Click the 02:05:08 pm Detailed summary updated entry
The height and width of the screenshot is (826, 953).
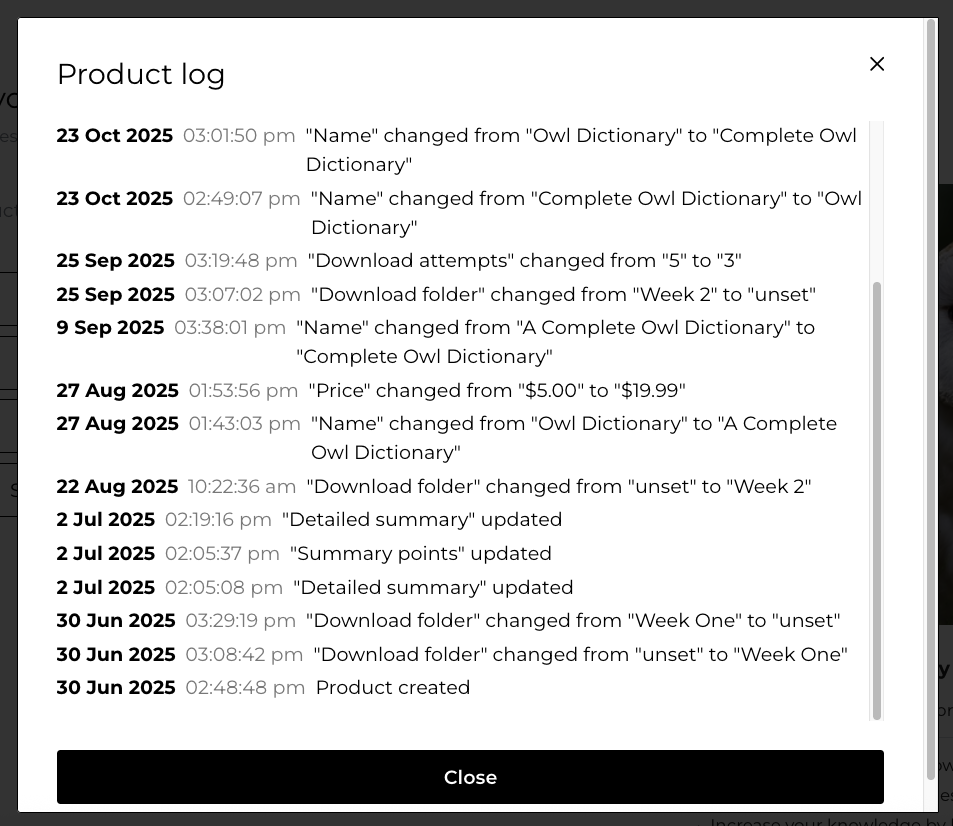433,588
